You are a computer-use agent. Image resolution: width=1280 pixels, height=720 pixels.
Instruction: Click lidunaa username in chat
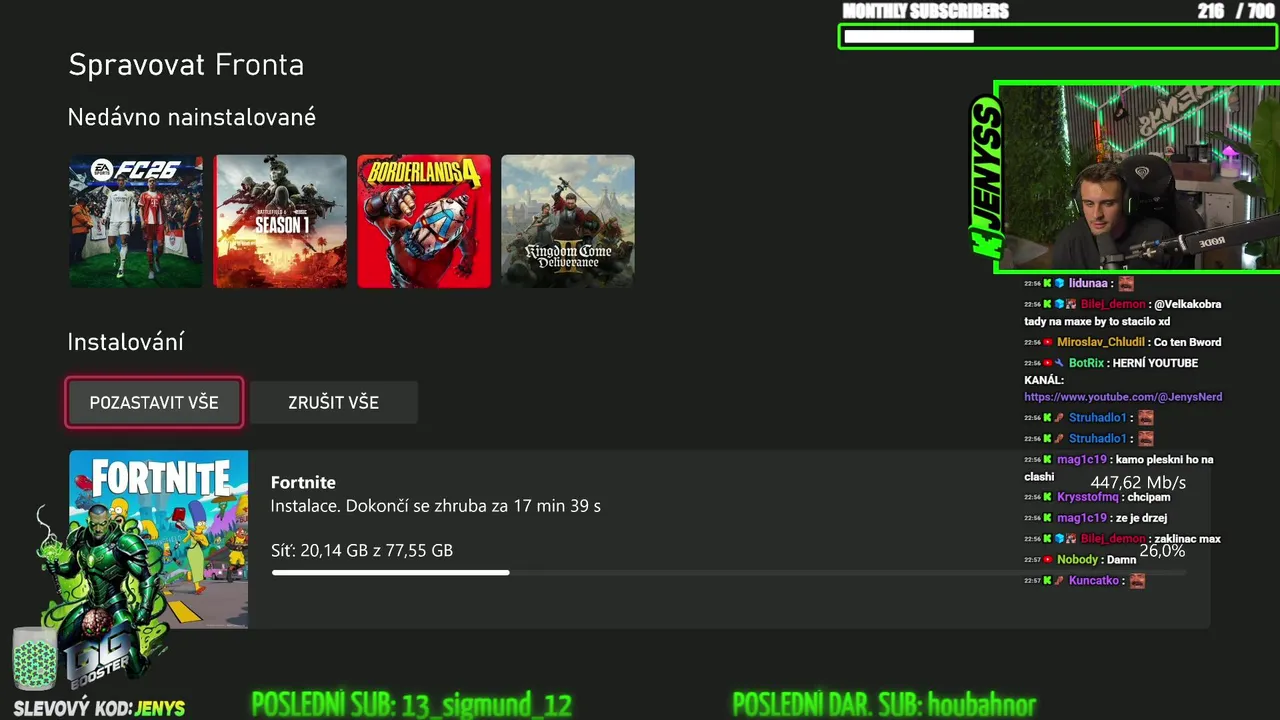(1088, 284)
